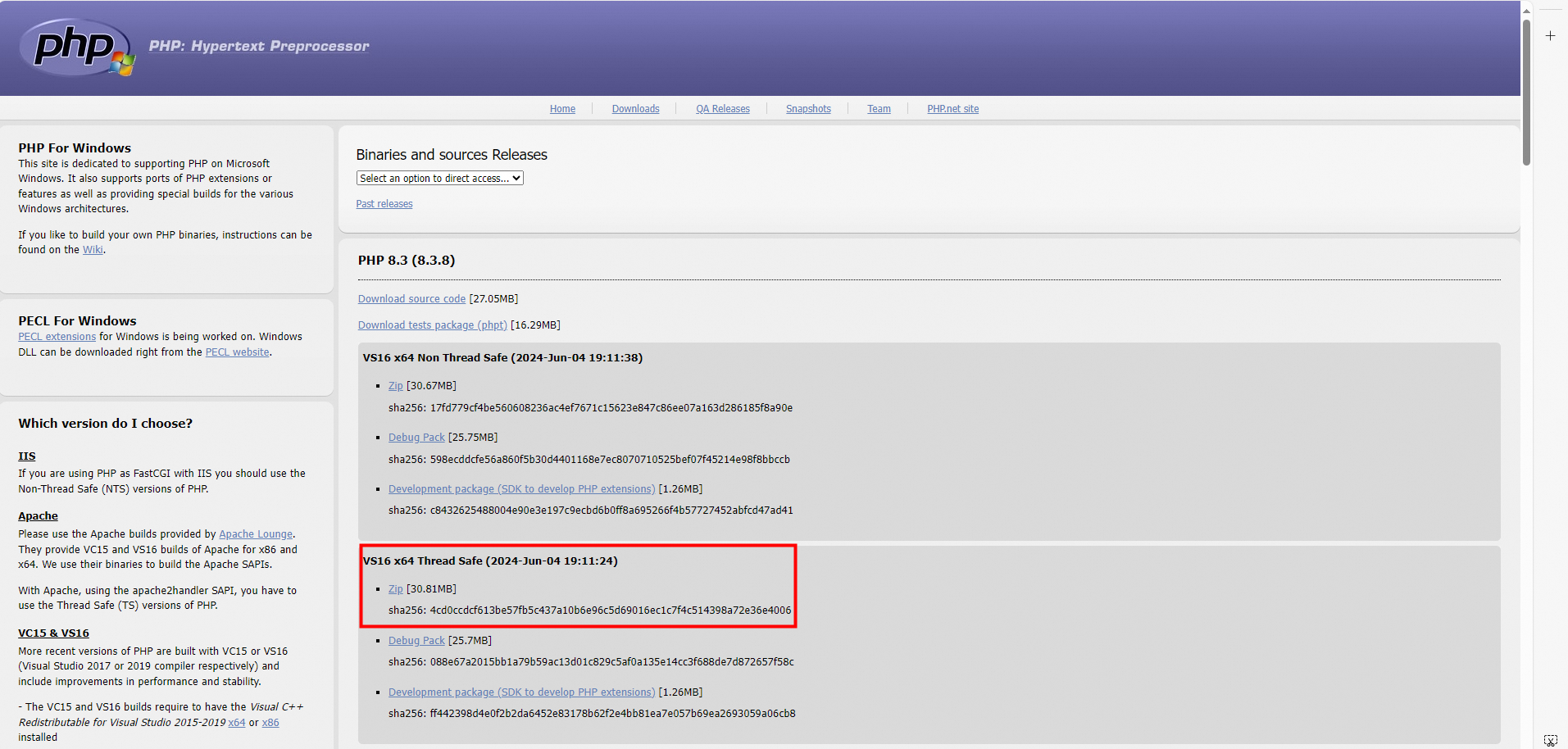Click the Download source code link

tap(411, 299)
